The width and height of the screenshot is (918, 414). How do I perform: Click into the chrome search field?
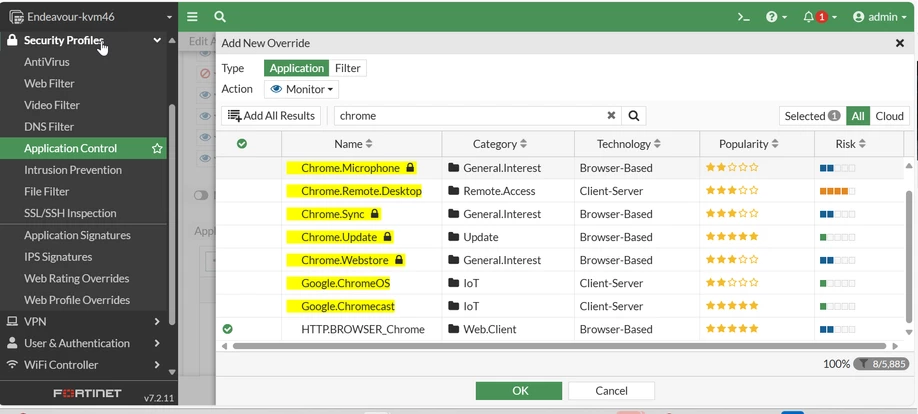coord(471,116)
